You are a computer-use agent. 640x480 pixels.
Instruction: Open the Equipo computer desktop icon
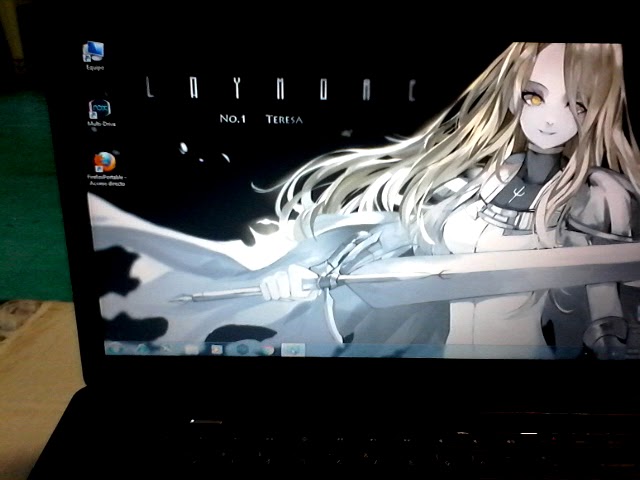click(93, 51)
